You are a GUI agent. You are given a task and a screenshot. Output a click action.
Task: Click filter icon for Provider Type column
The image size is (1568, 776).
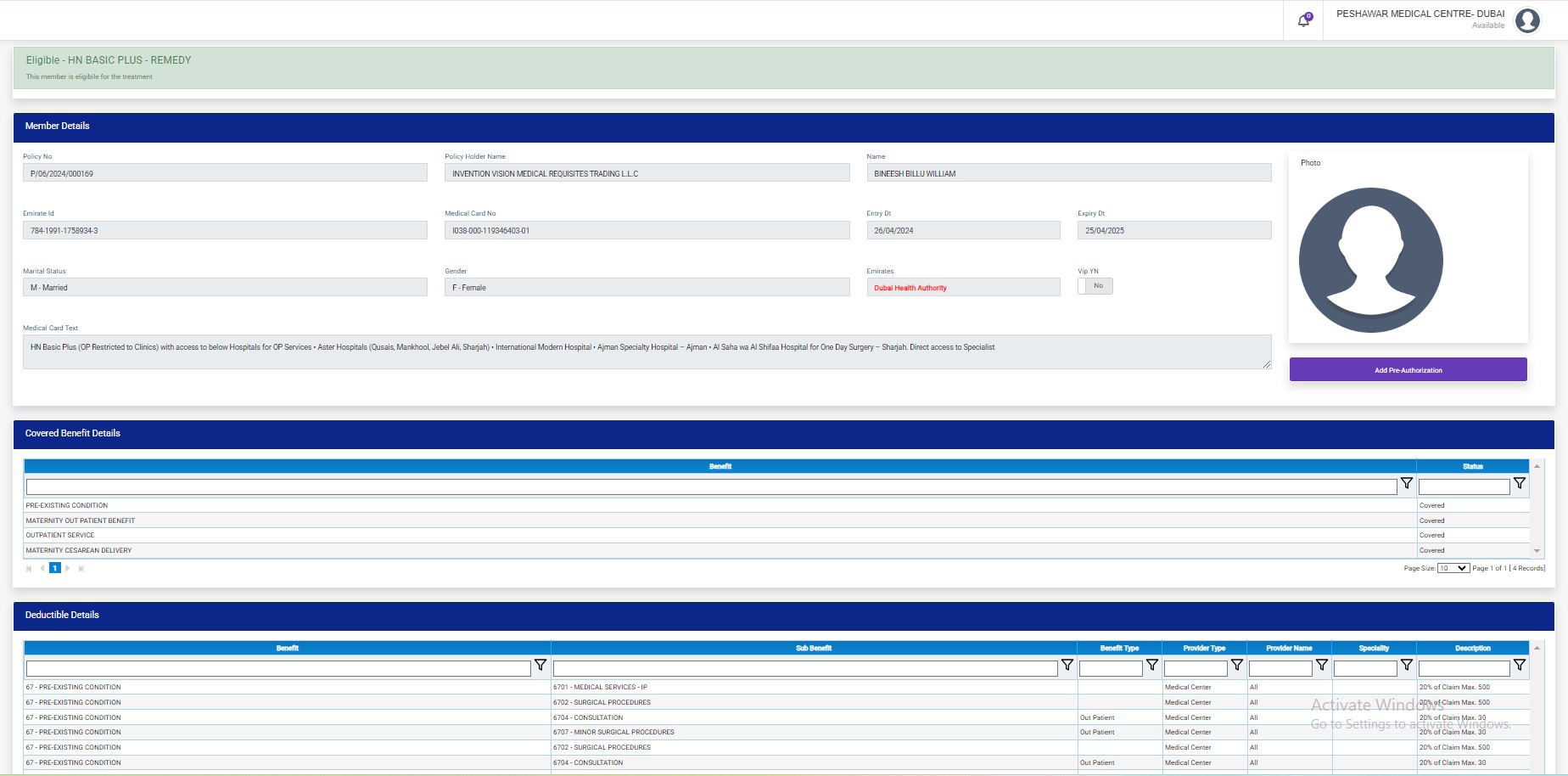[1236, 666]
